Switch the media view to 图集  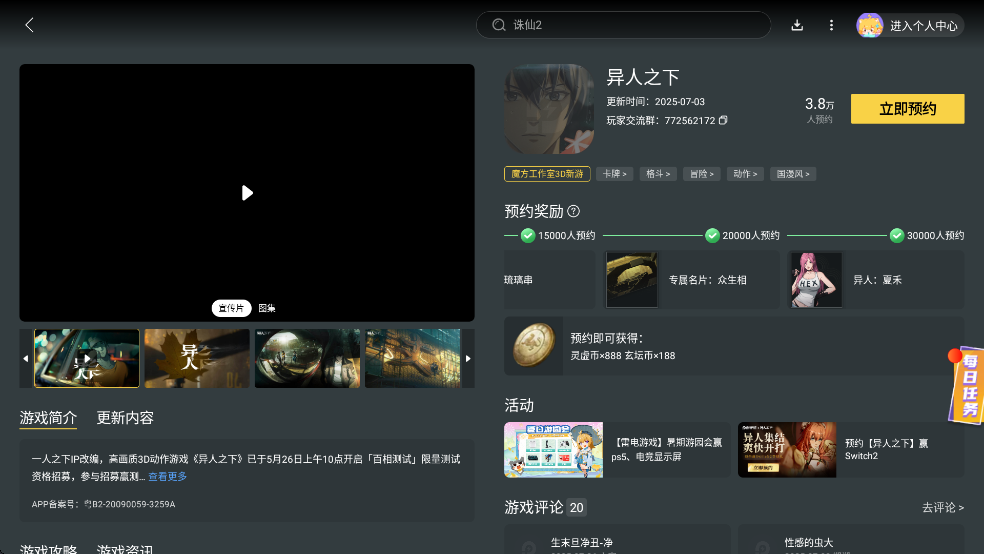(x=267, y=308)
